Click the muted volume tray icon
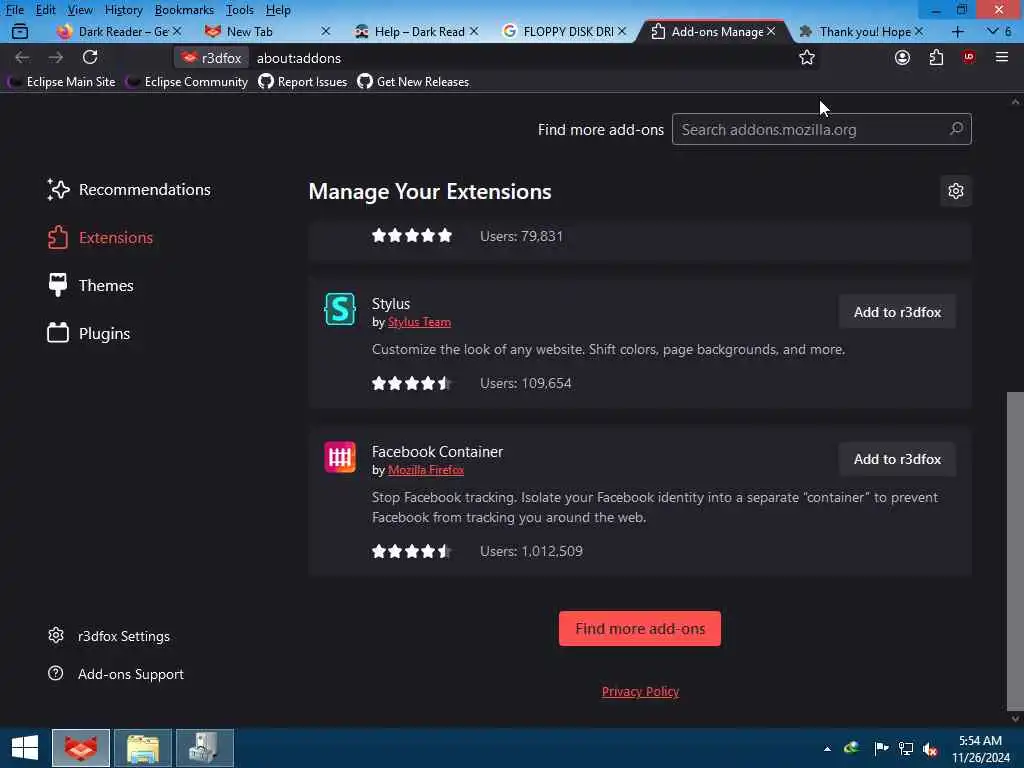The height and width of the screenshot is (768, 1024). click(x=931, y=748)
